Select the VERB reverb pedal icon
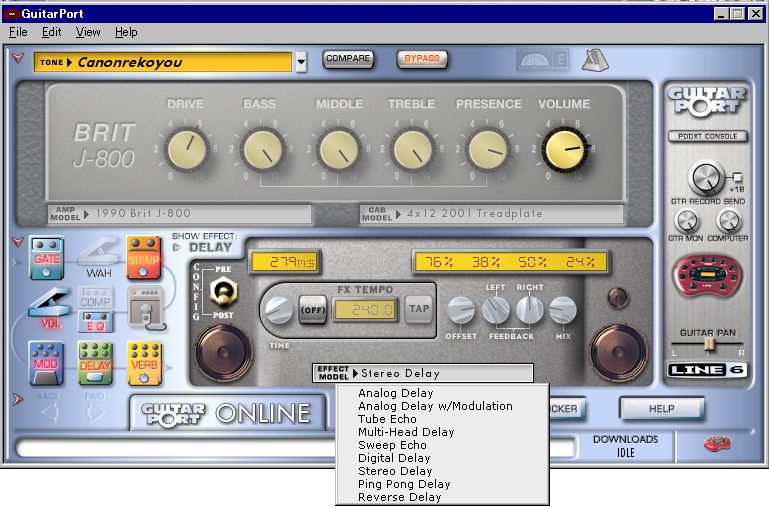Image resolution: width=769 pixels, height=508 pixels. click(x=144, y=363)
